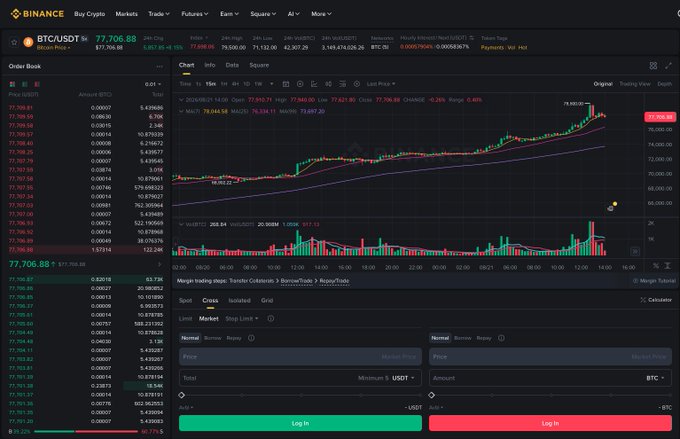This screenshot has height=439, width=680.
Task: Select Borrow mode on buy side
Action: tap(212, 338)
